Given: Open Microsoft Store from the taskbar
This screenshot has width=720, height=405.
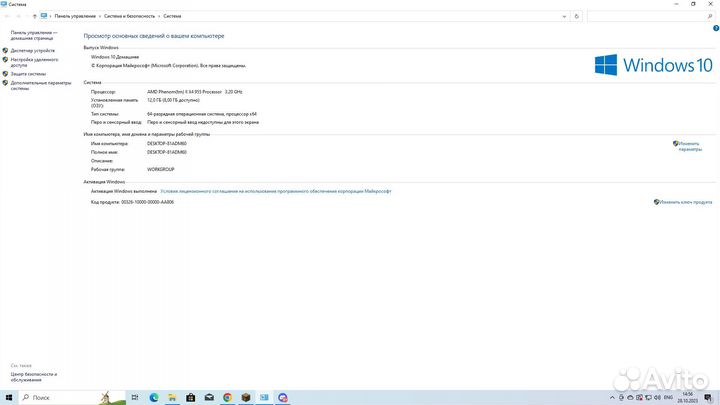Looking at the screenshot, I should [191, 397].
